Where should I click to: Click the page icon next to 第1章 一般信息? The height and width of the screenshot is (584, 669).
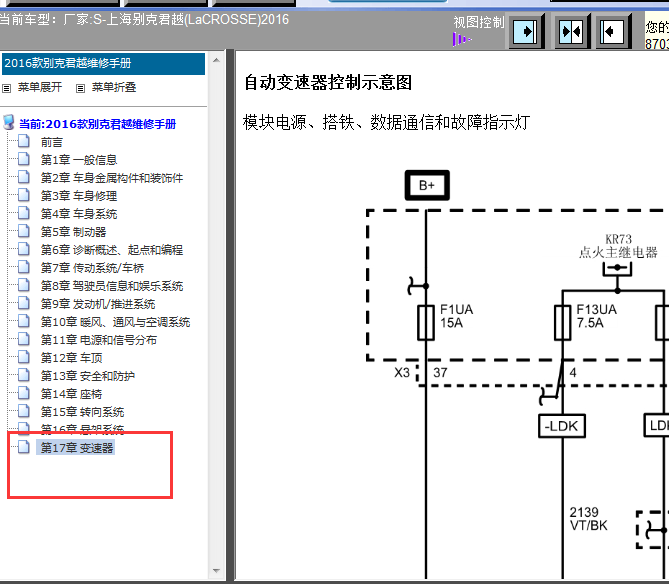(x=23, y=159)
